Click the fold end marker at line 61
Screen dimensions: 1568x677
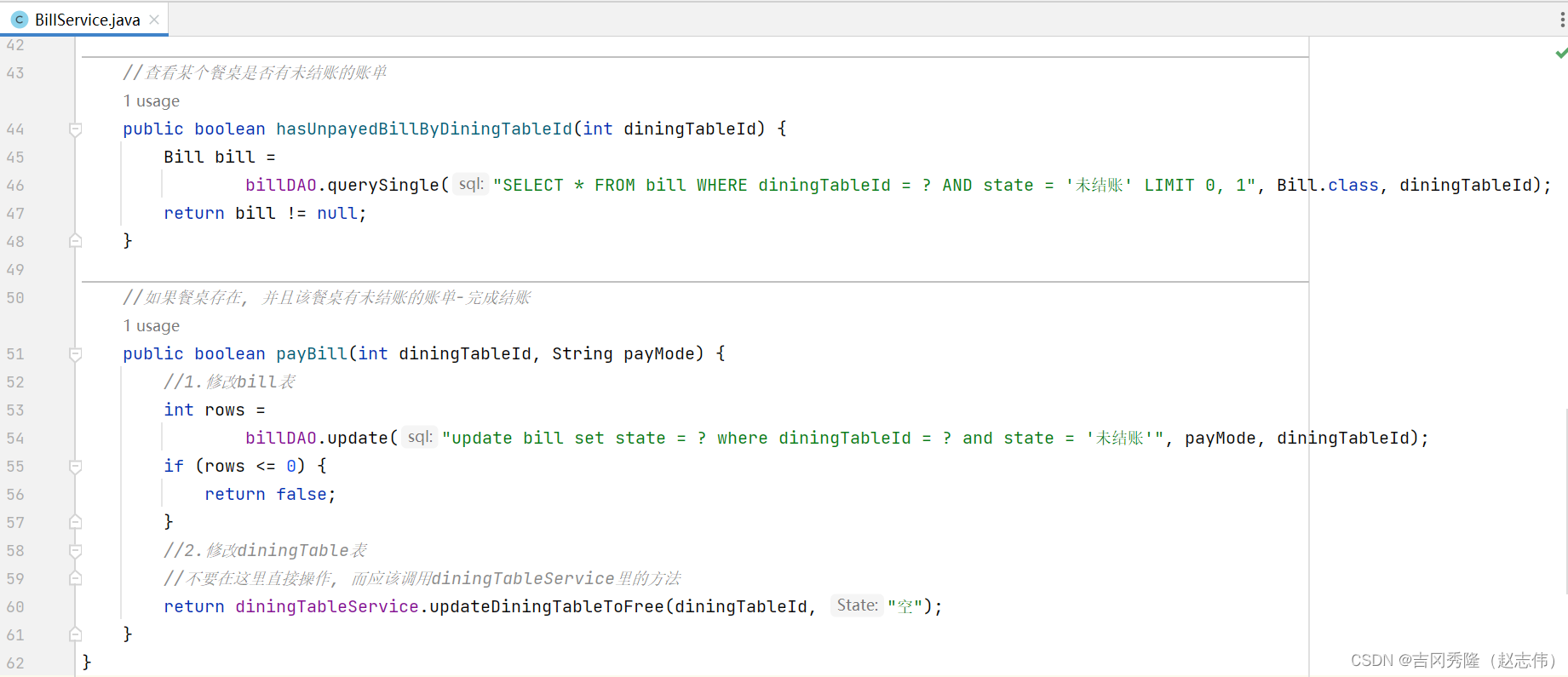pyautogui.click(x=75, y=634)
